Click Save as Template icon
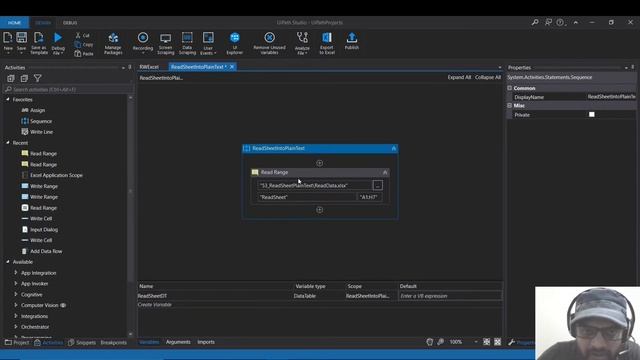Image resolution: width=640 pixels, height=360 pixels. click(x=39, y=38)
